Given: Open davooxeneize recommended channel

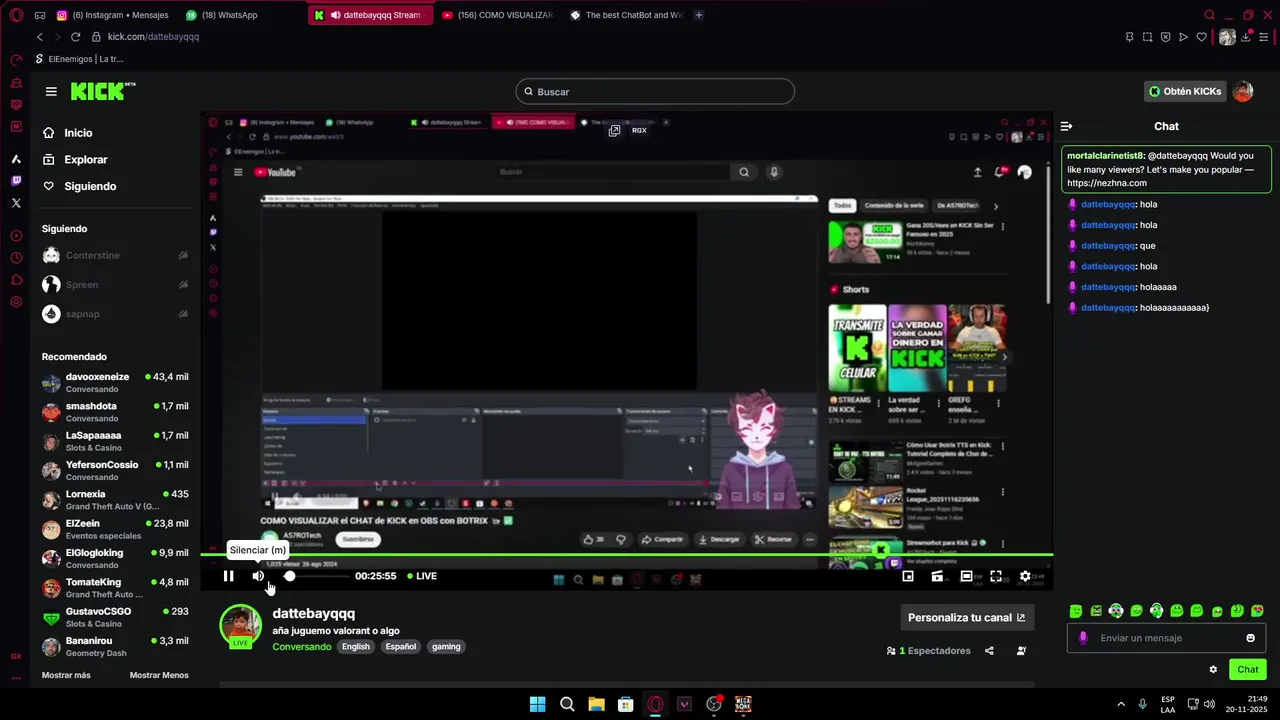Looking at the screenshot, I should (x=115, y=384).
